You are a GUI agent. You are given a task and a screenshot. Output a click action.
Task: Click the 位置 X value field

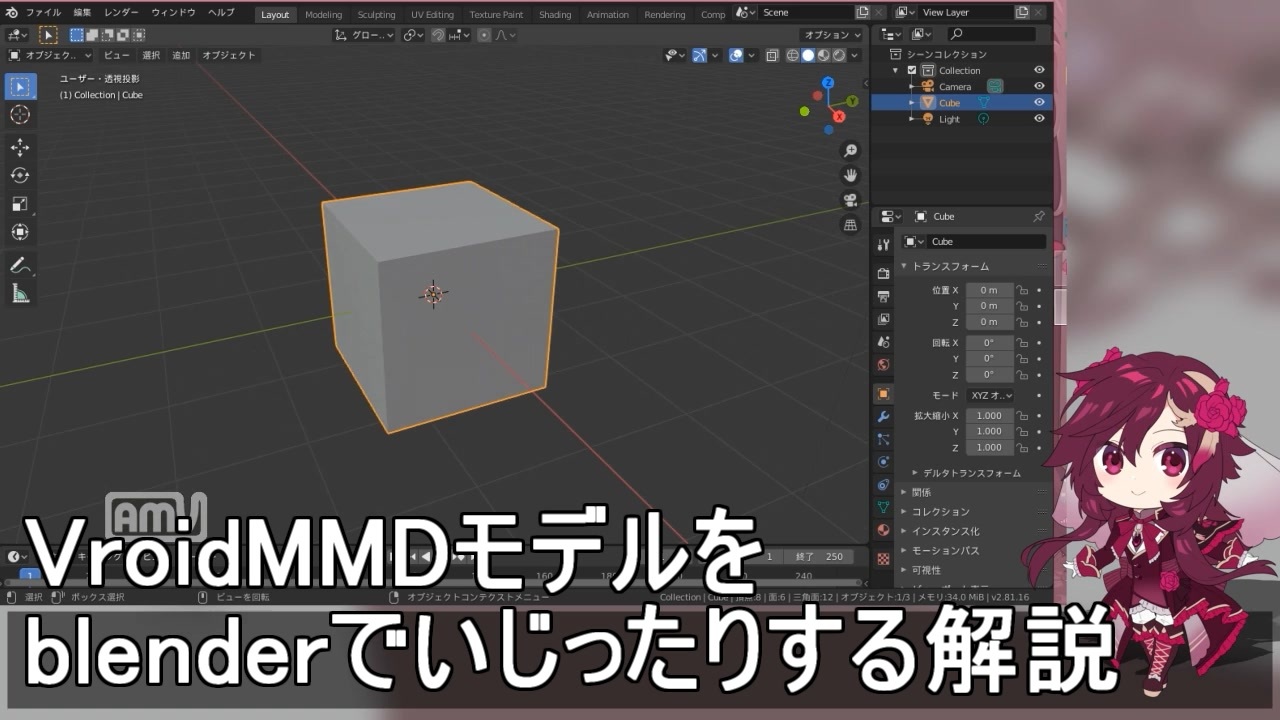(989, 290)
